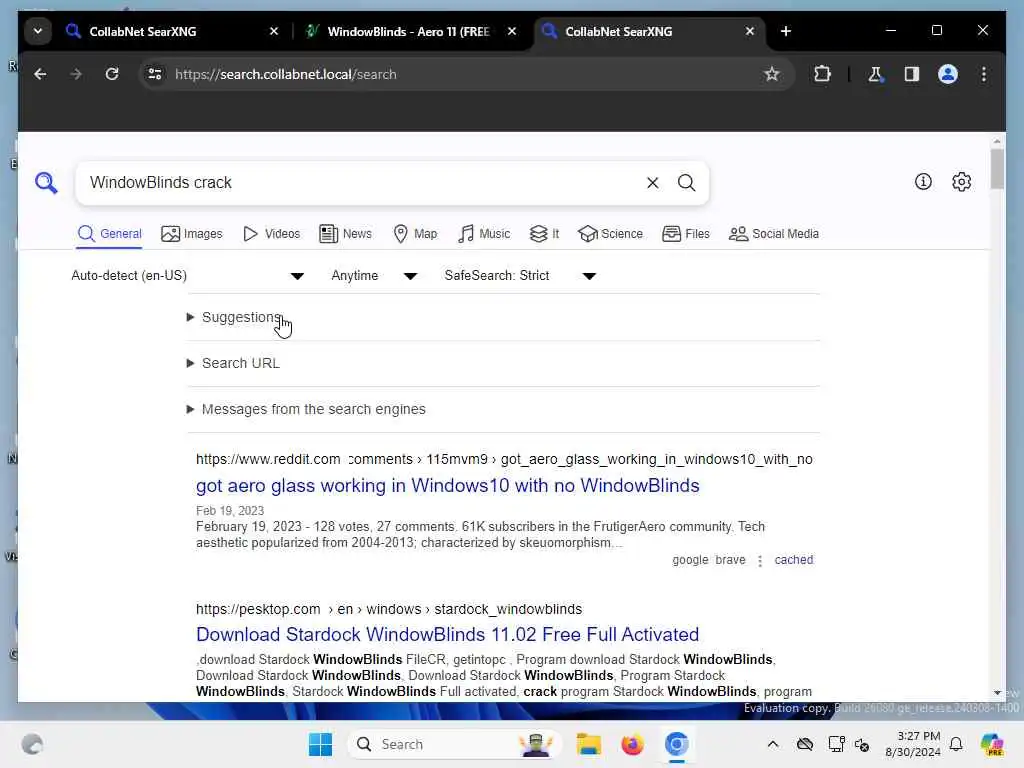Submit search with magnifier icon
Screen dimensions: 1024x768
686,183
